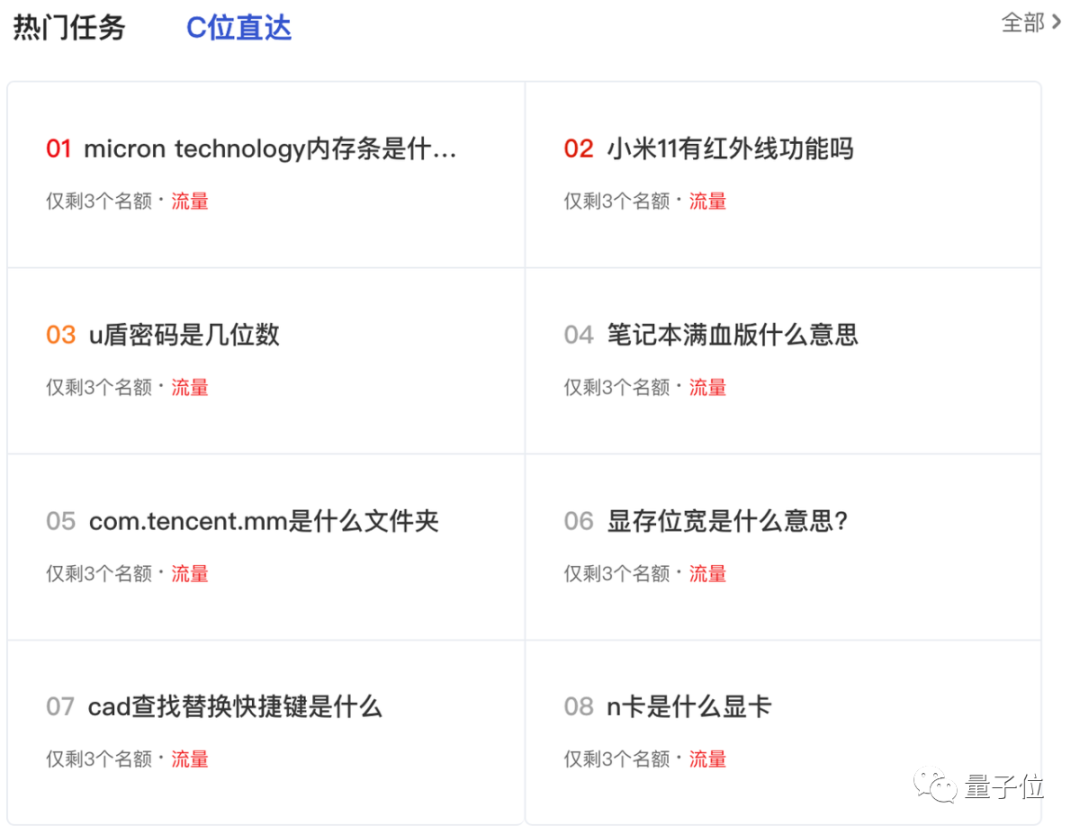1080x835 pixels.
Task: Click 流量 tag under 小米11 task
Action: [x=708, y=201]
